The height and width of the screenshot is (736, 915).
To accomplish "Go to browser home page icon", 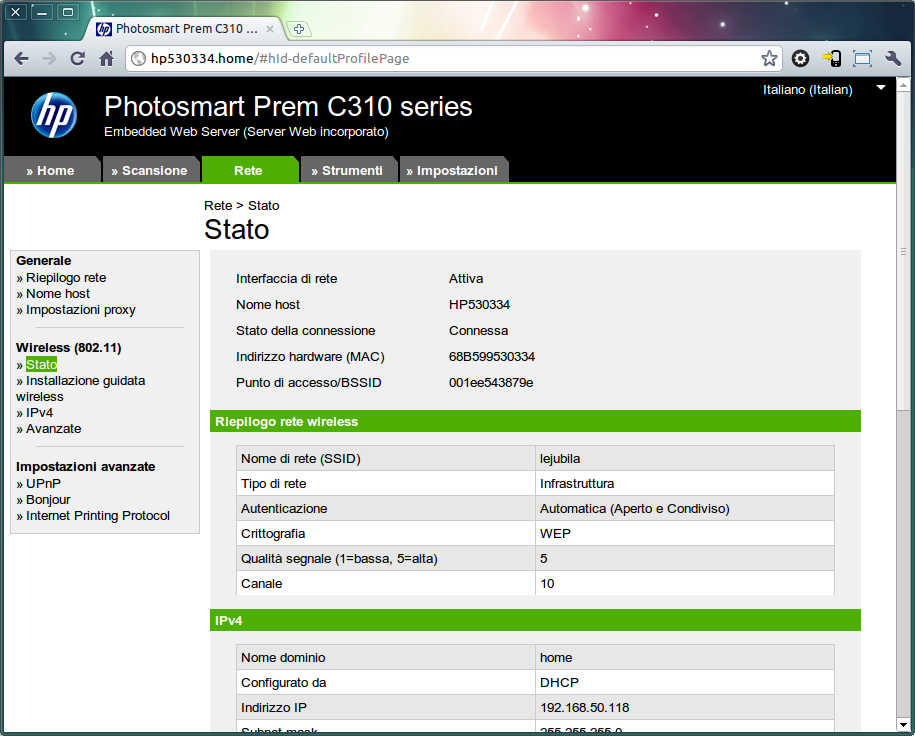I will tap(106, 58).
